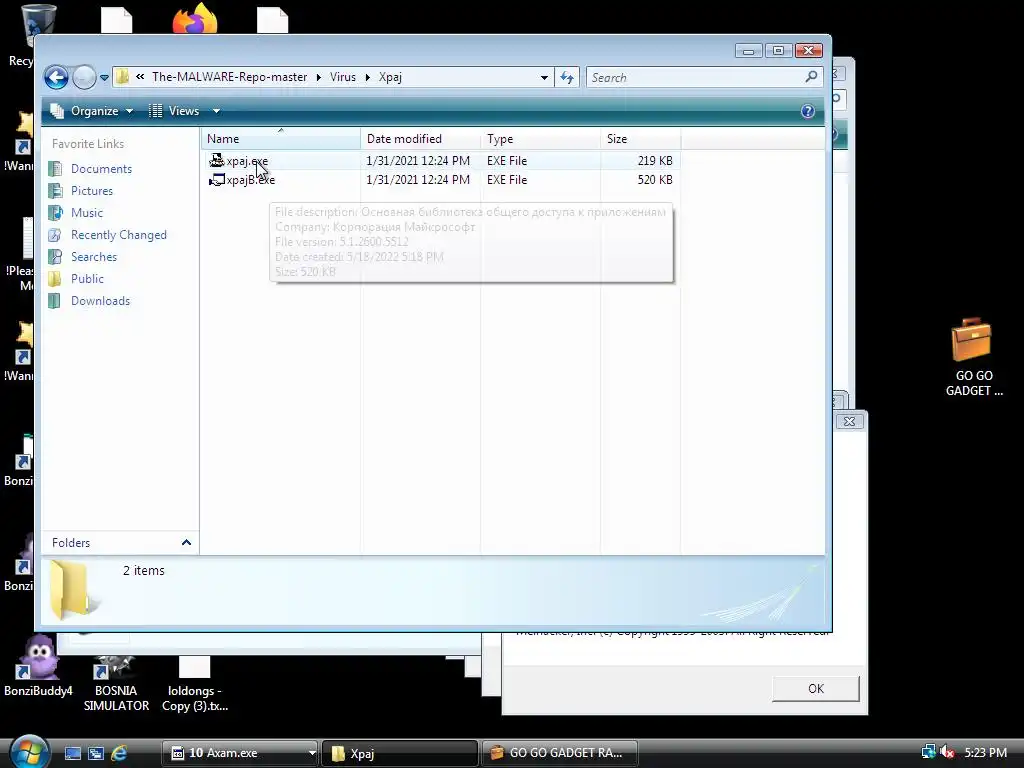
Task: Open Public folder in Favorite Links
Action: click(x=88, y=279)
